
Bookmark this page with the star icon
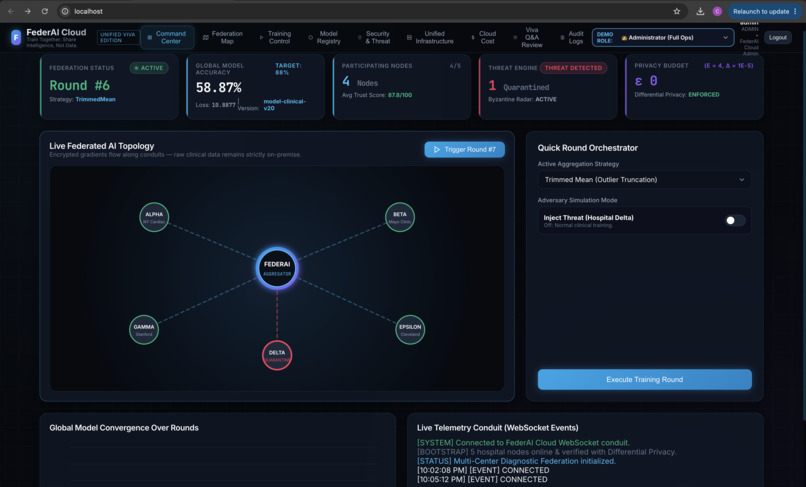point(676,11)
